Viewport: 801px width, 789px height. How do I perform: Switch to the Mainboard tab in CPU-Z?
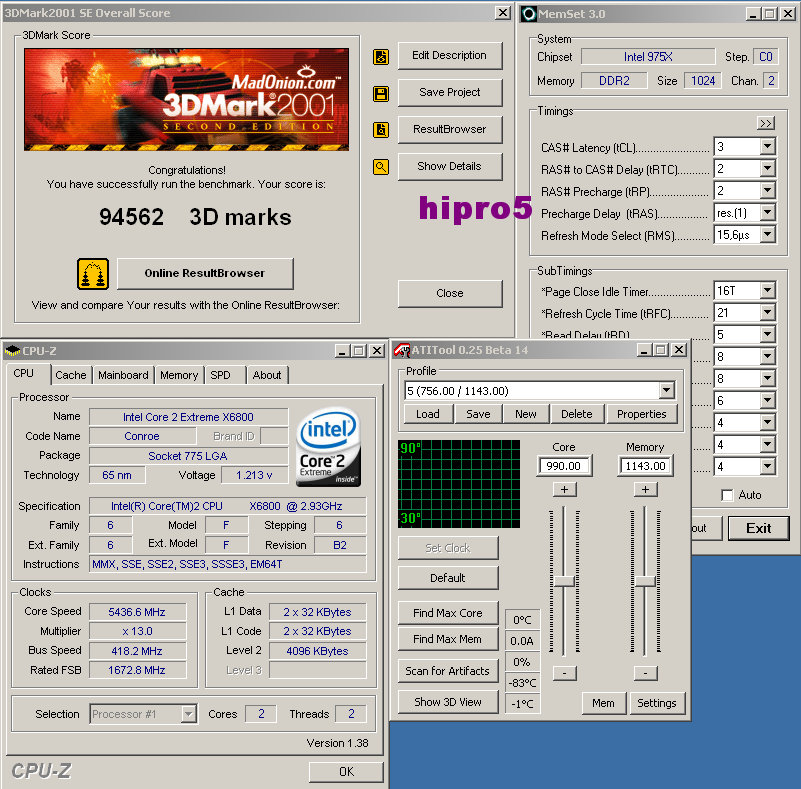(123, 375)
